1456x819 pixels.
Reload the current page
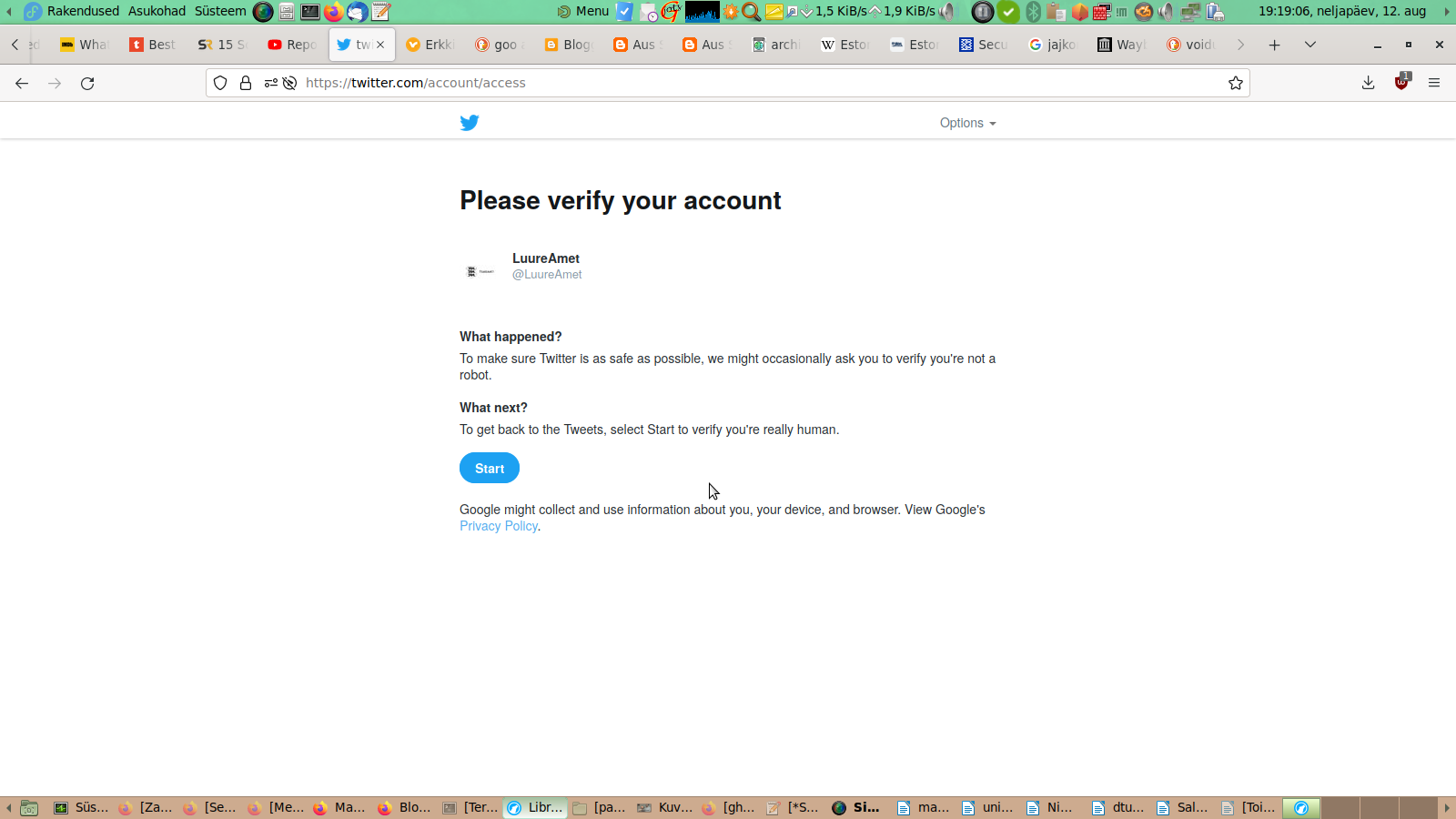coord(87,83)
